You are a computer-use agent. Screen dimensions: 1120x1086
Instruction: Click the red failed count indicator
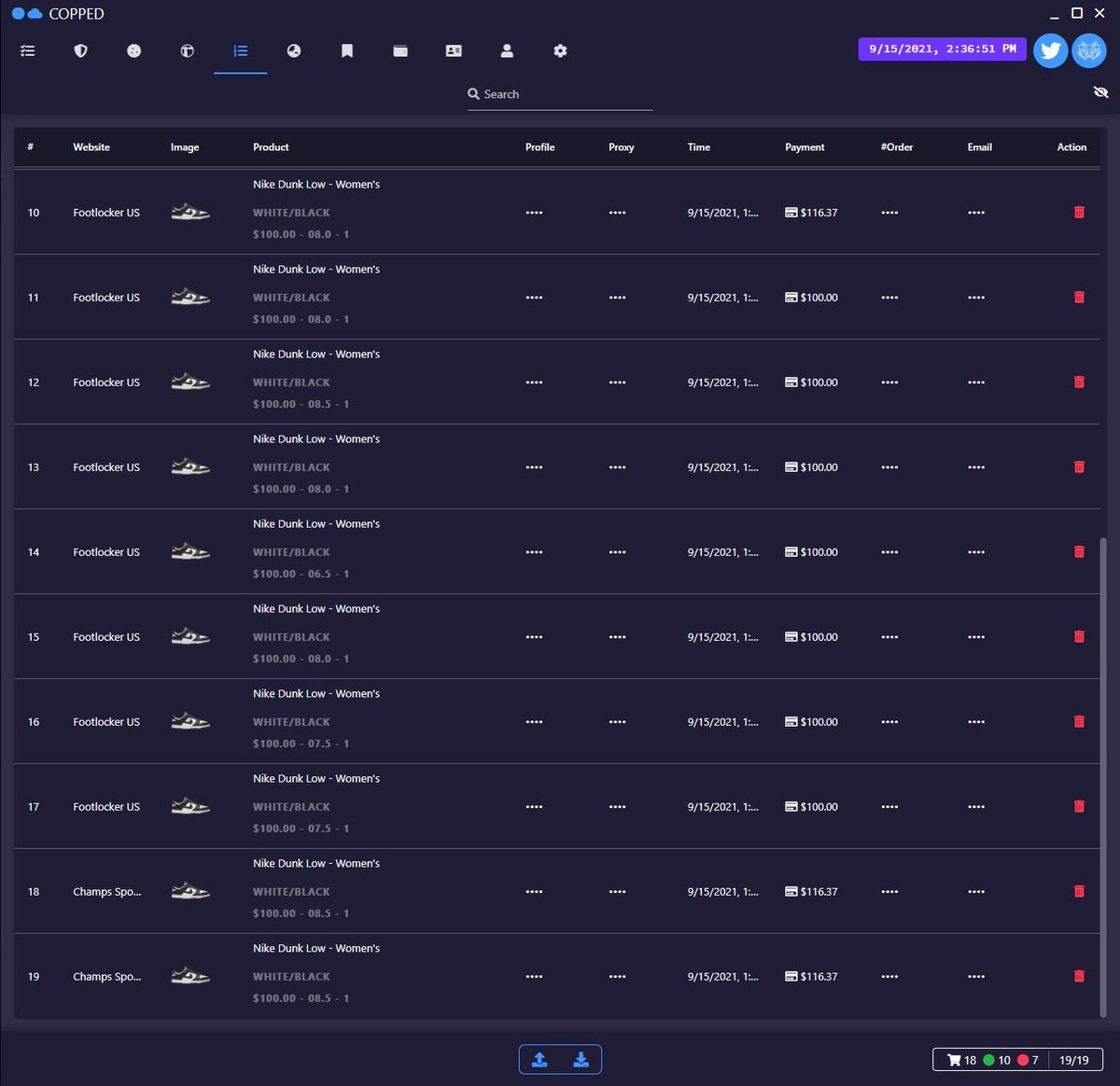pyautogui.click(x=1023, y=1060)
